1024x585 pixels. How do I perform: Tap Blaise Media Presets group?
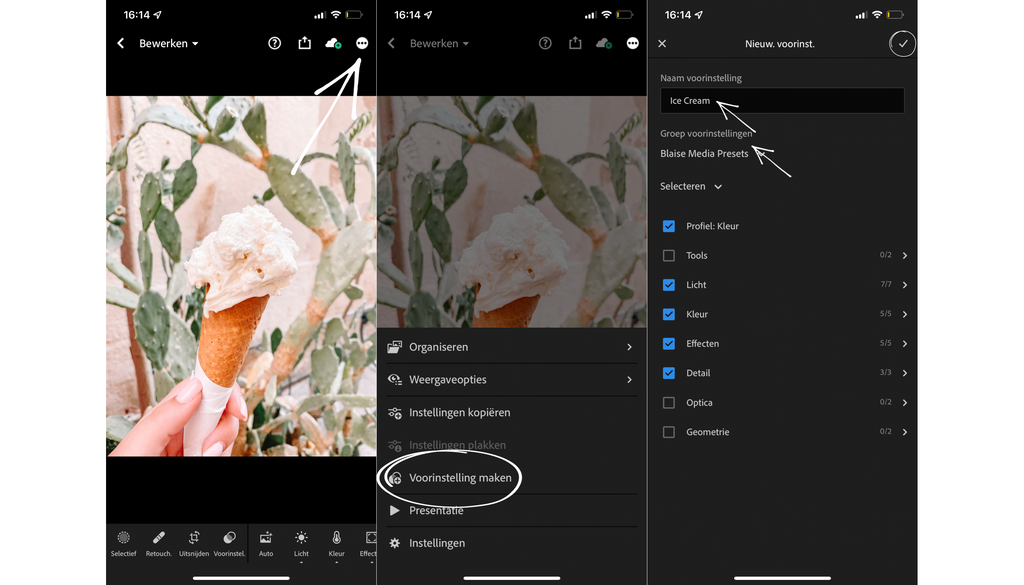pos(704,154)
